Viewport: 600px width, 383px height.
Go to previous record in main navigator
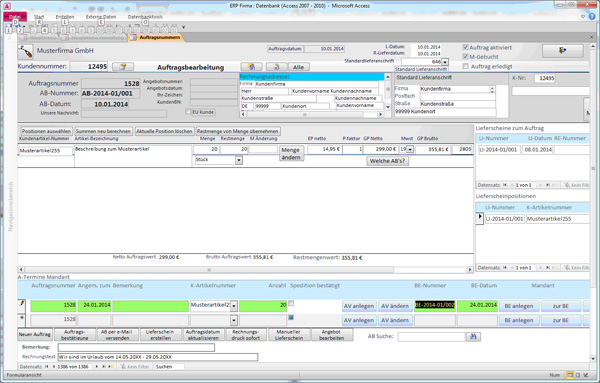54,367
